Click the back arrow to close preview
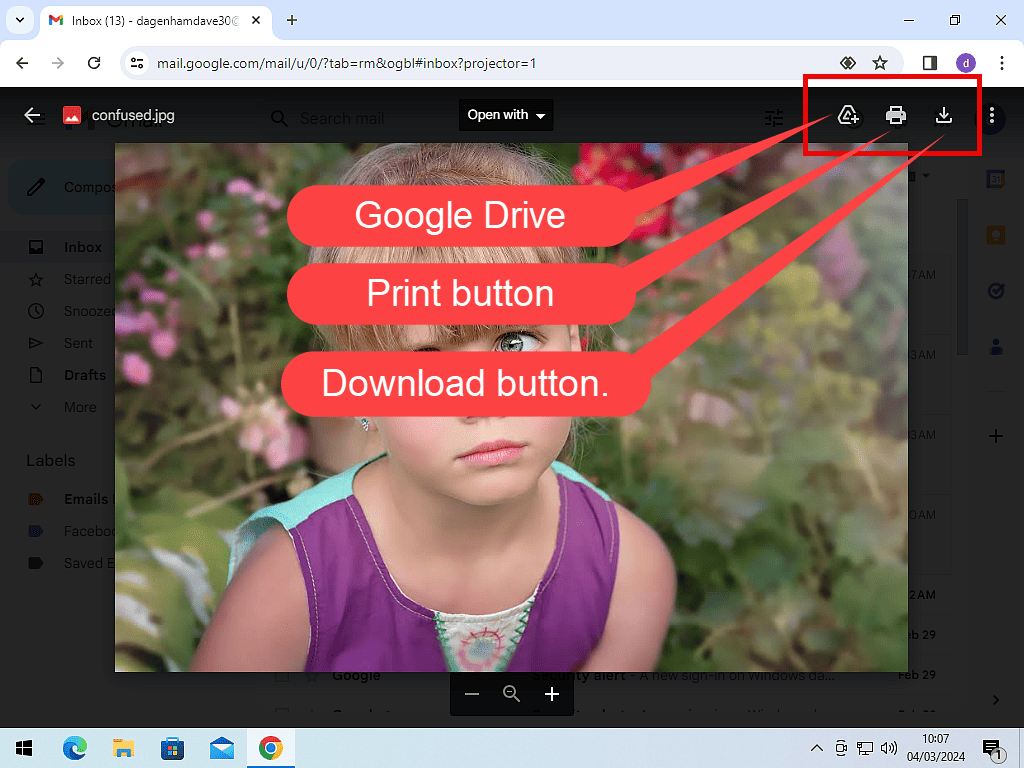 (x=32, y=115)
